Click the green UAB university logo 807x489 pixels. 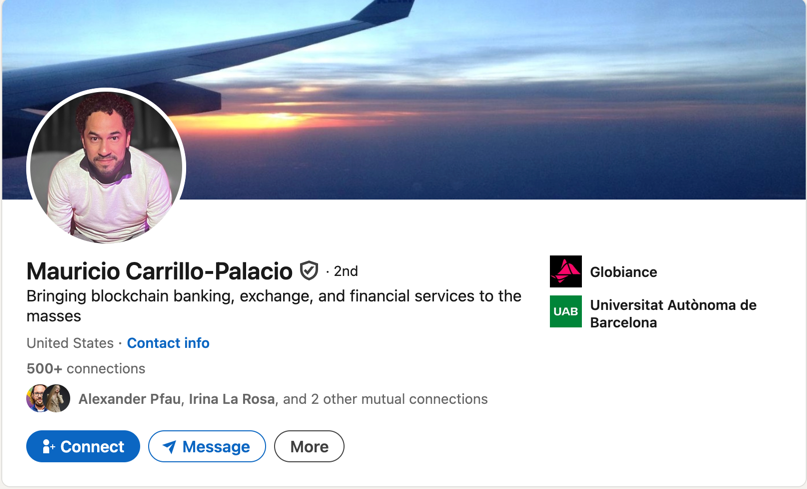[x=565, y=312]
